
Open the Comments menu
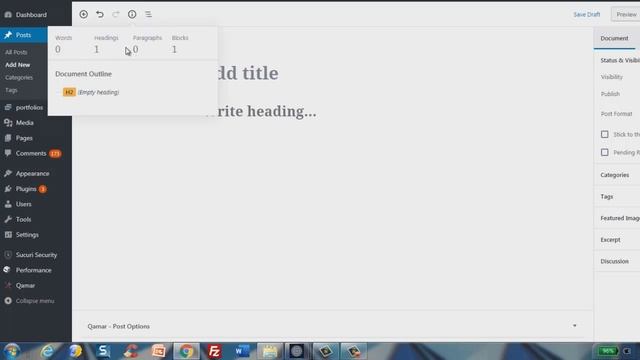[31, 153]
